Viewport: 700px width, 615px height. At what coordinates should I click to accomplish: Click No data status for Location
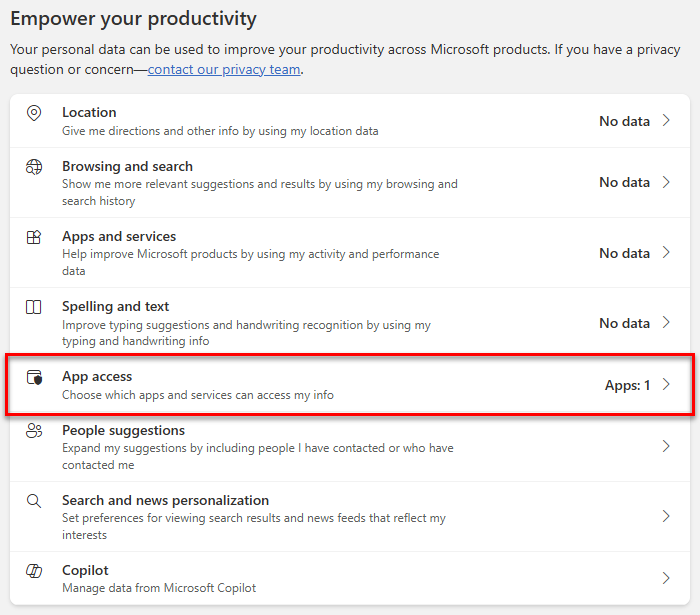coord(624,121)
